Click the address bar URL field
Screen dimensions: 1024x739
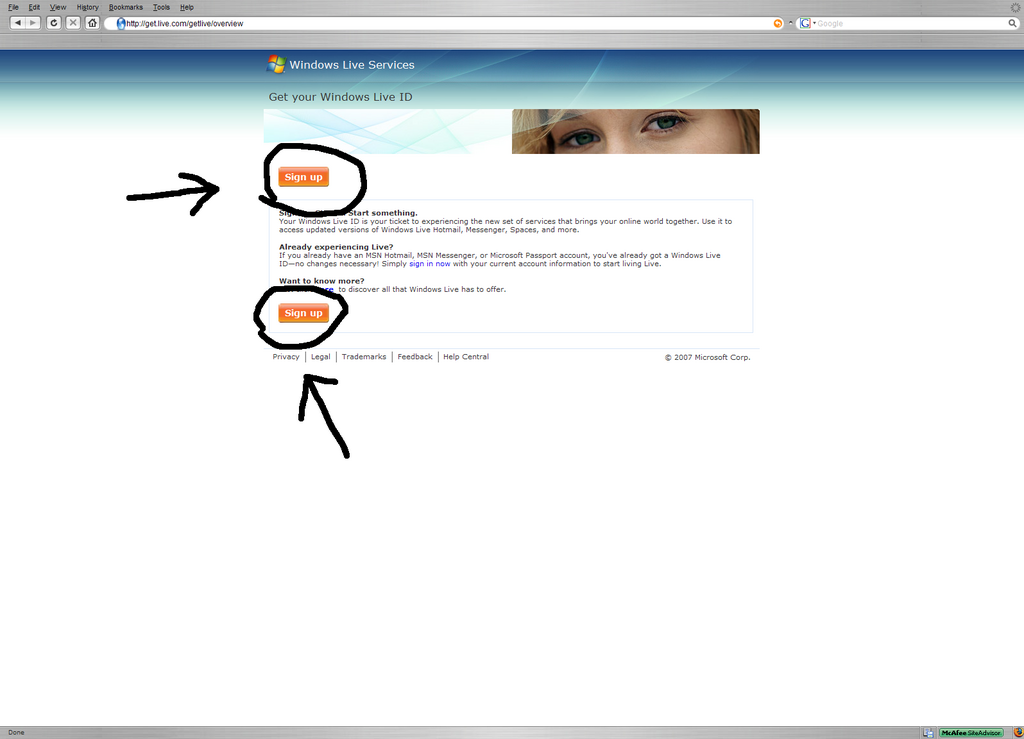(x=444, y=24)
